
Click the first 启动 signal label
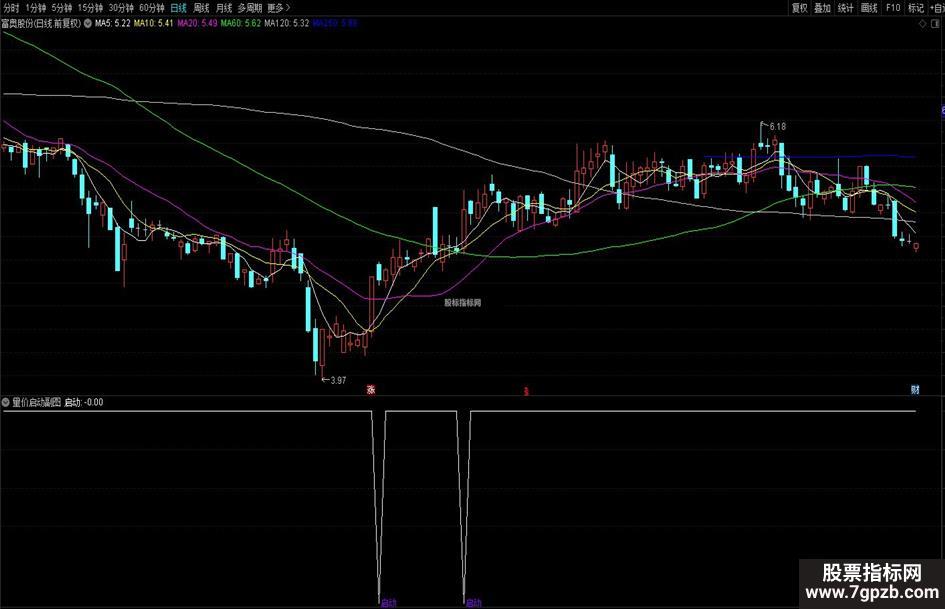point(389,602)
